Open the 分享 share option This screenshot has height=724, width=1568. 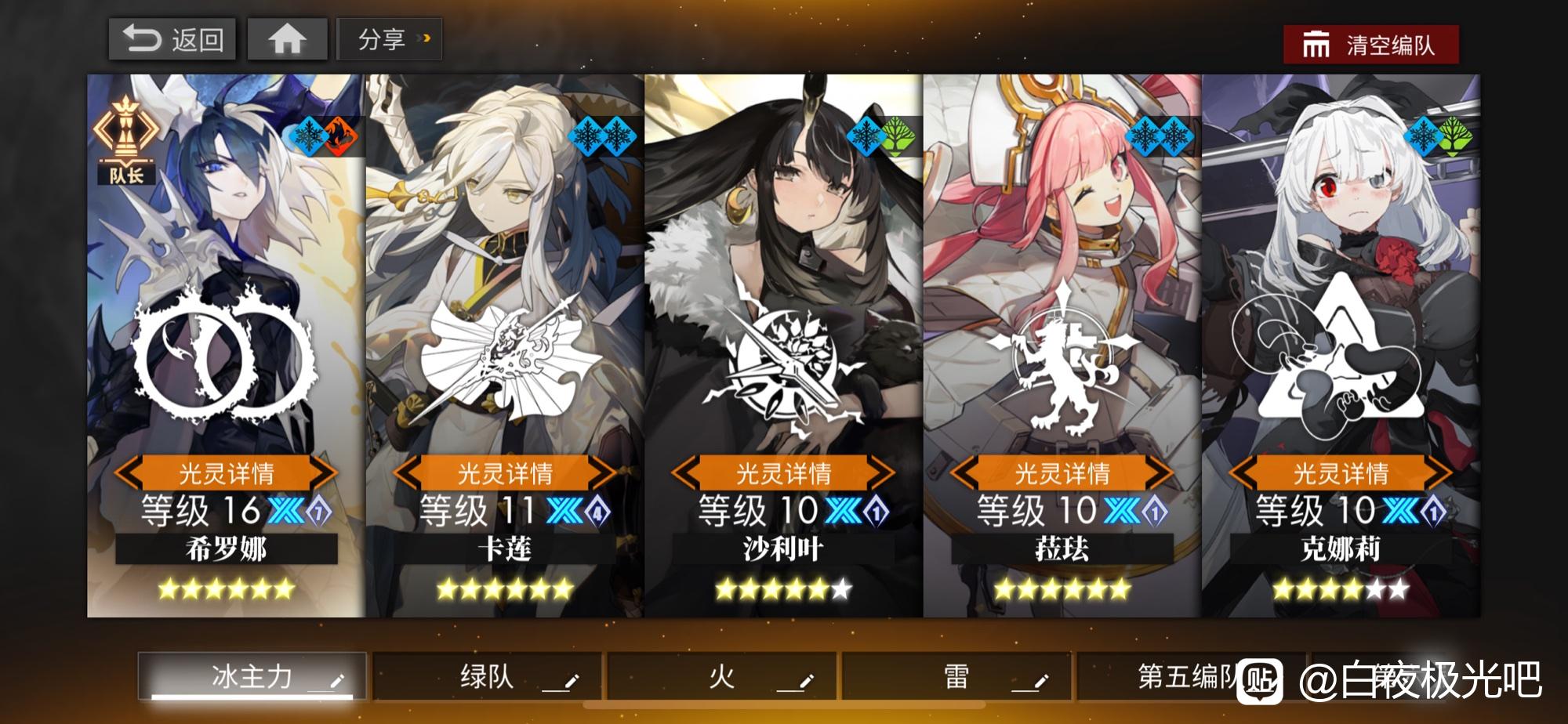click(390, 39)
